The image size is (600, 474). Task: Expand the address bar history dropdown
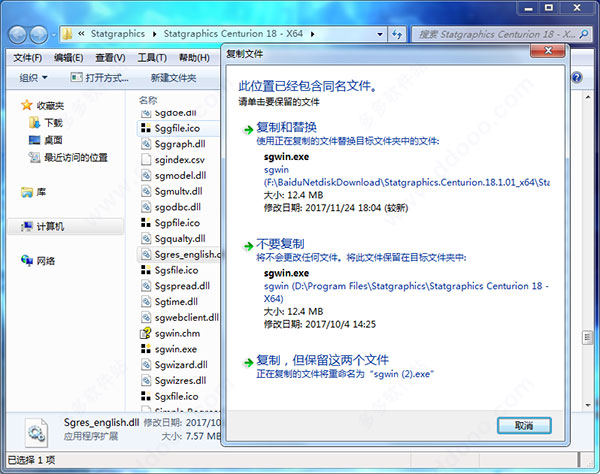[380, 34]
